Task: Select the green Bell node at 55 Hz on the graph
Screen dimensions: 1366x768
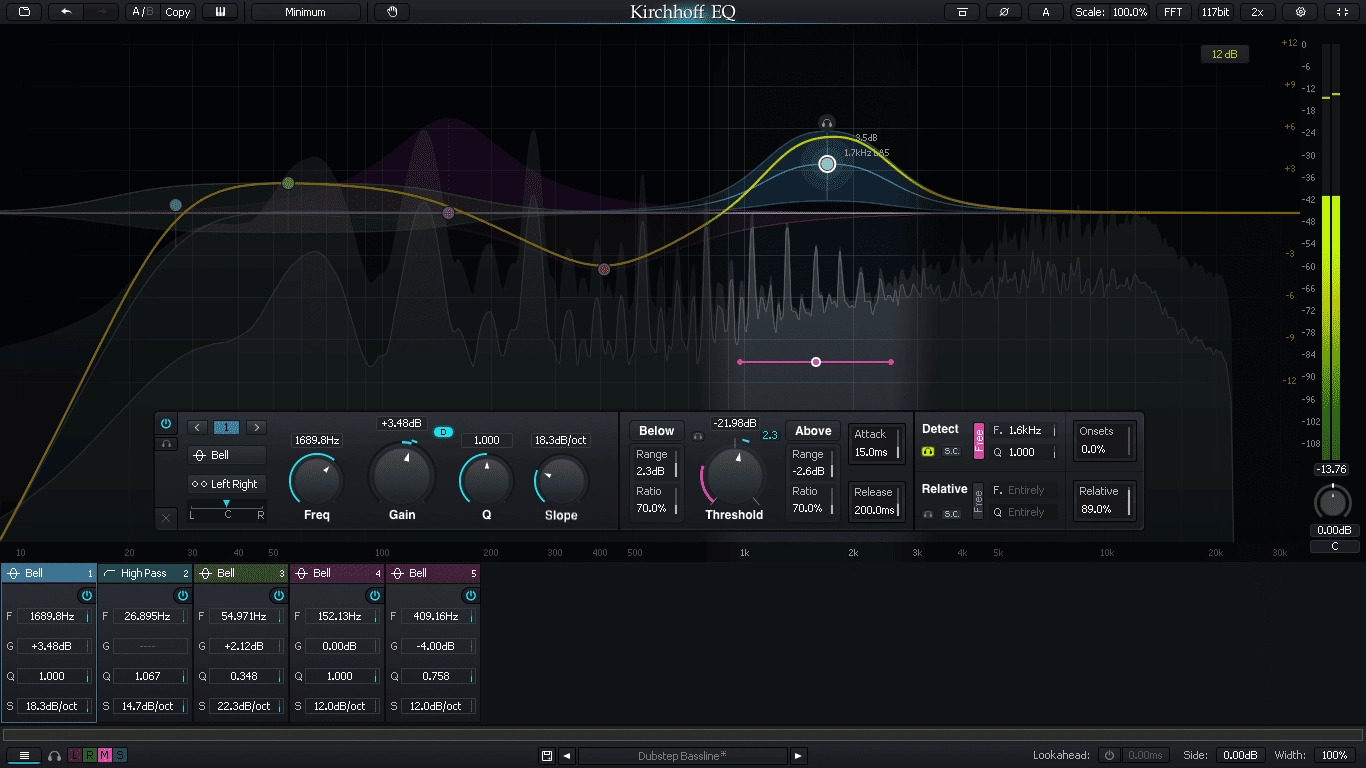Action: click(x=288, y=183)
